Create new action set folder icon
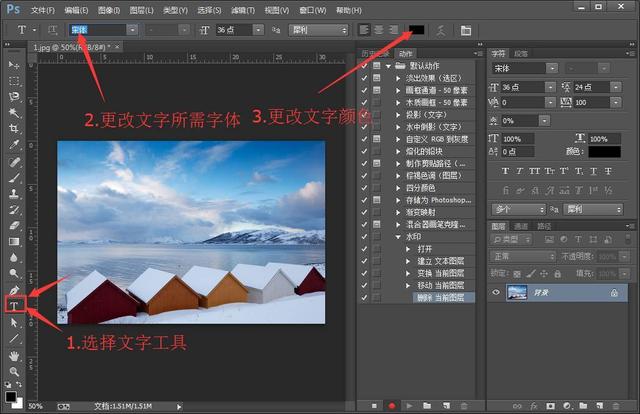 tap(427, 406)
